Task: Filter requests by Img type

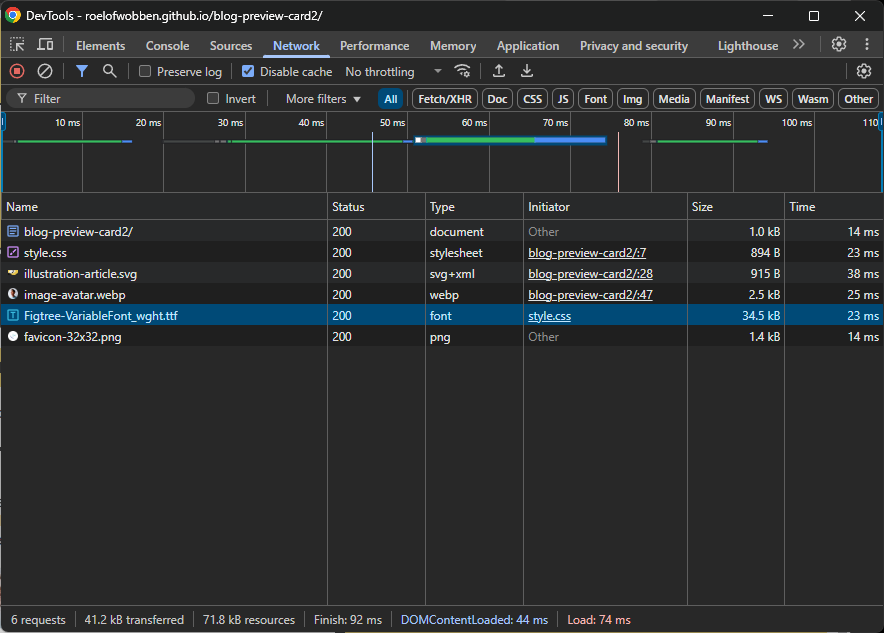Action: (633, 99)
